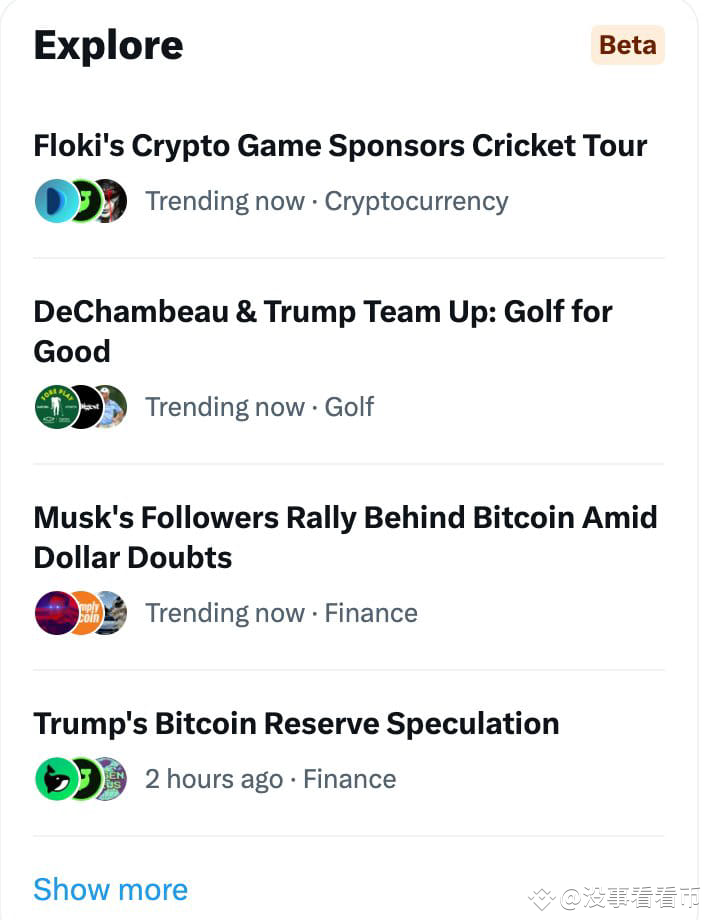Screen dimensions: 710x920
Task: Click the Cryptocurrency category label
Action: (416, 201)
